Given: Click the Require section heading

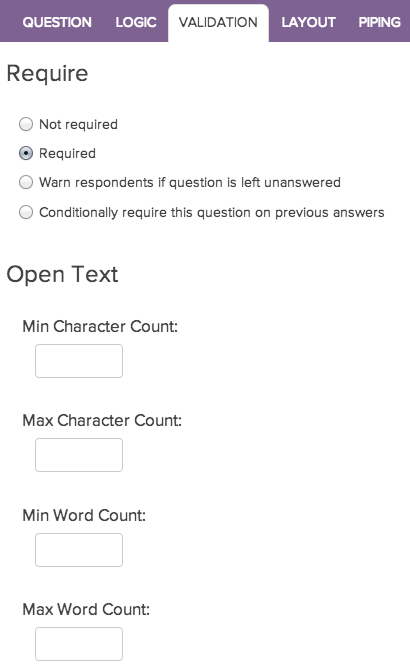Looking at the screenshot, I should [x=47, y=74].
